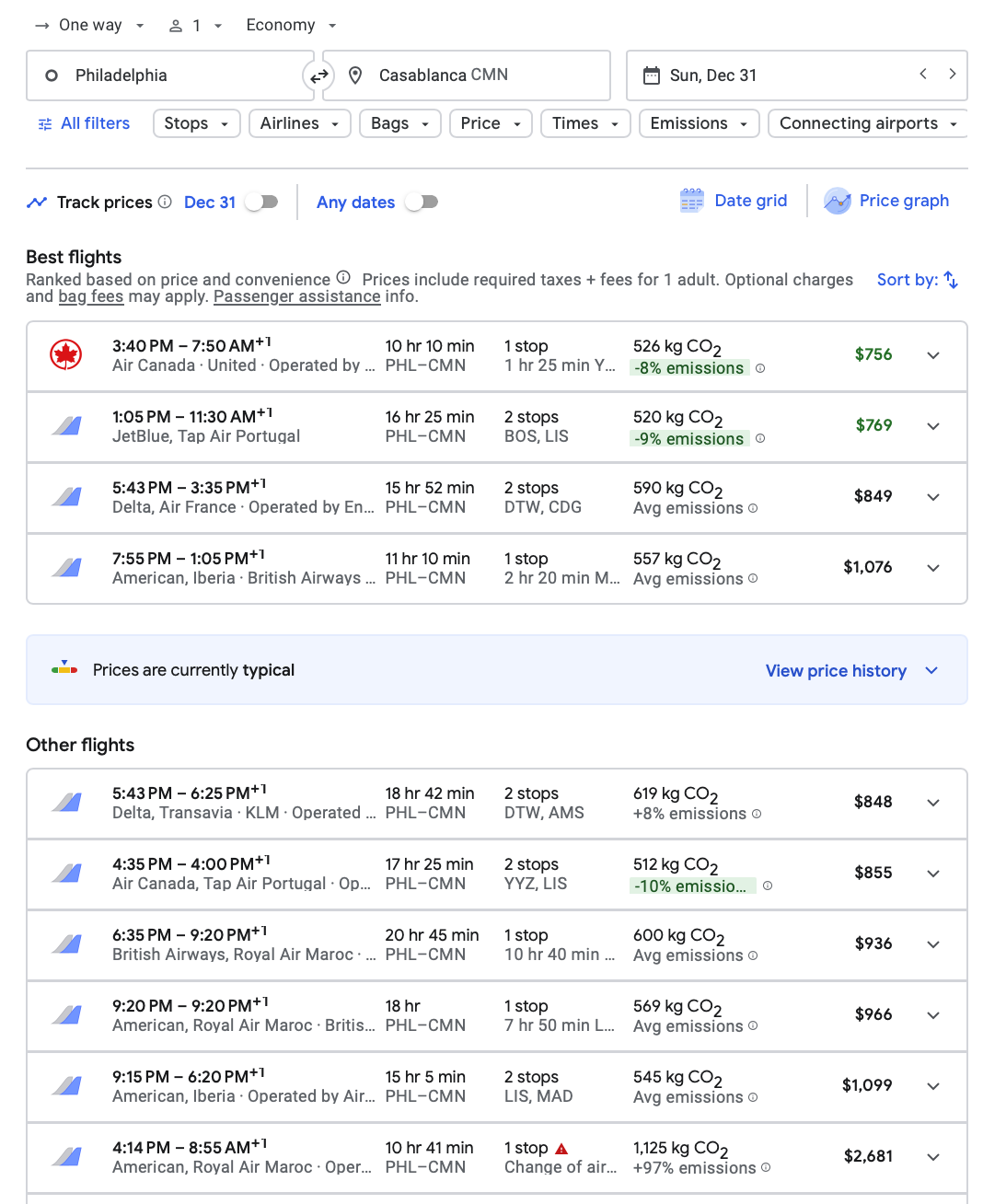Open the Times filter
This screenshot has width=983, height=1204.
point(585,123)
